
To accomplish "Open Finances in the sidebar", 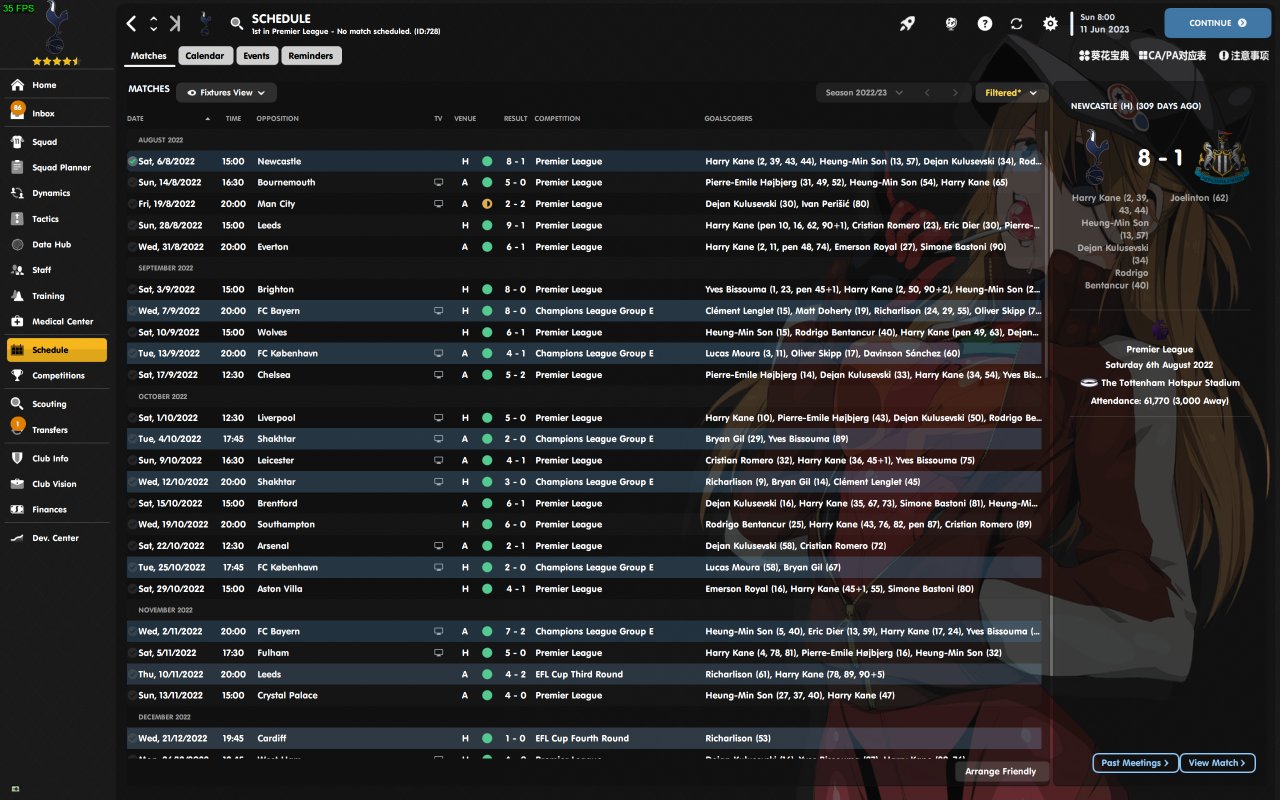I will tap(57, 510).
